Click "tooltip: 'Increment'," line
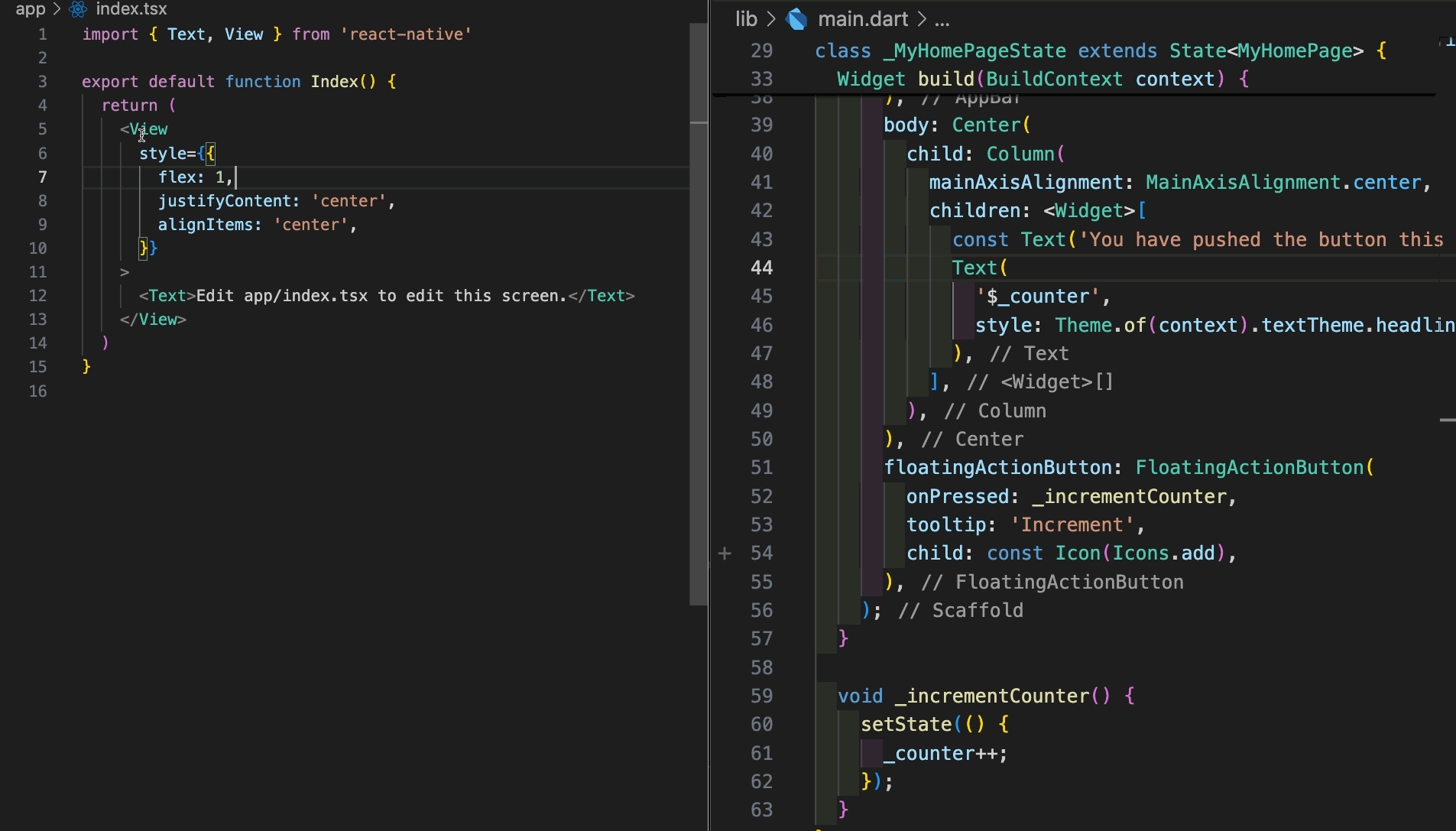 [1026, 525]
